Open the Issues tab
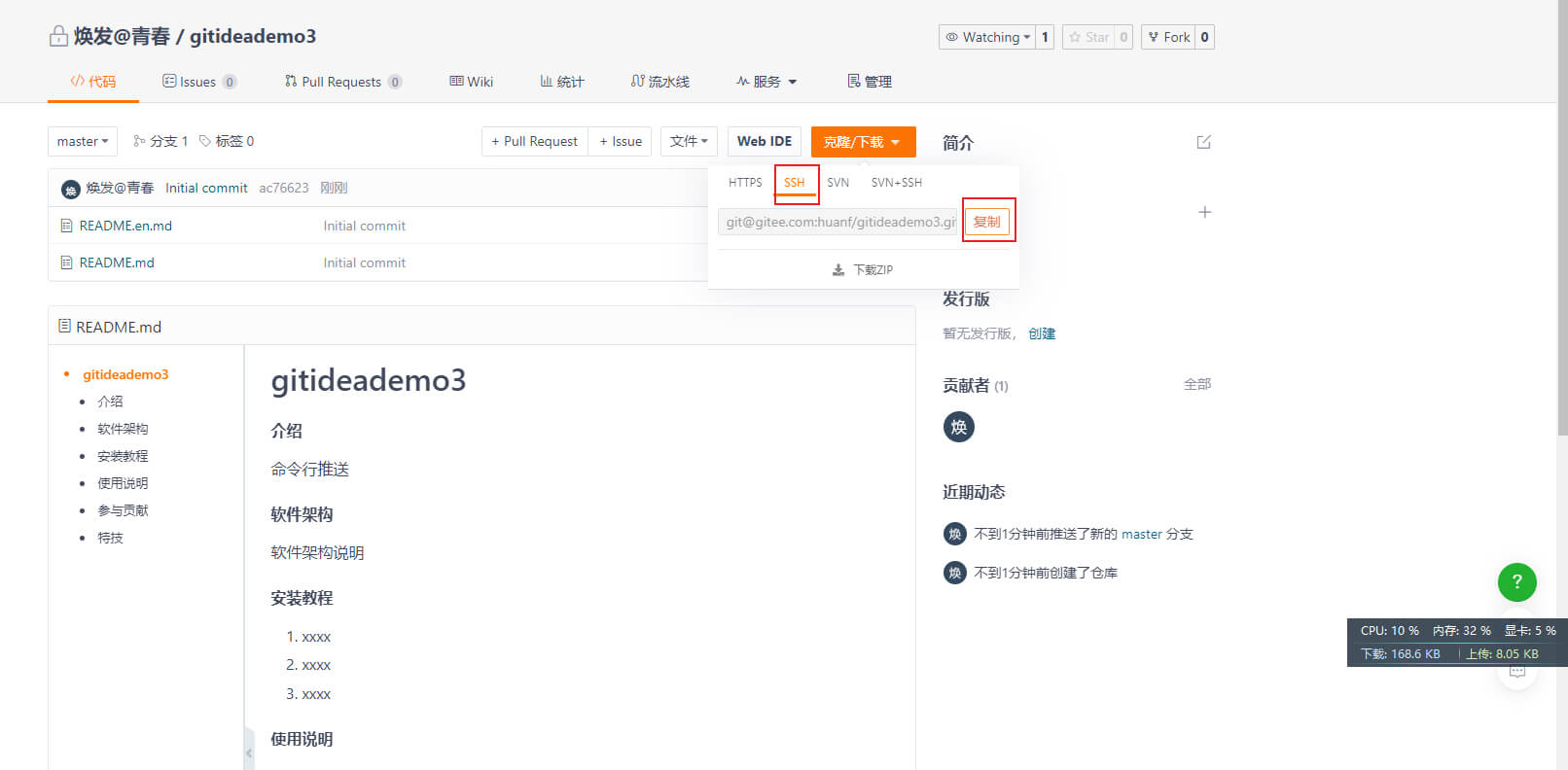1568x770 pixels. [198, 82]
